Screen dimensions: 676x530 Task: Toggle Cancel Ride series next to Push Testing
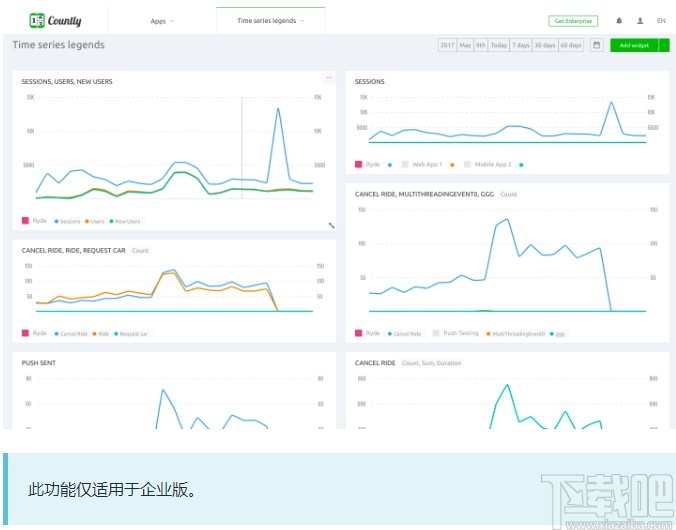pos(404,334)
